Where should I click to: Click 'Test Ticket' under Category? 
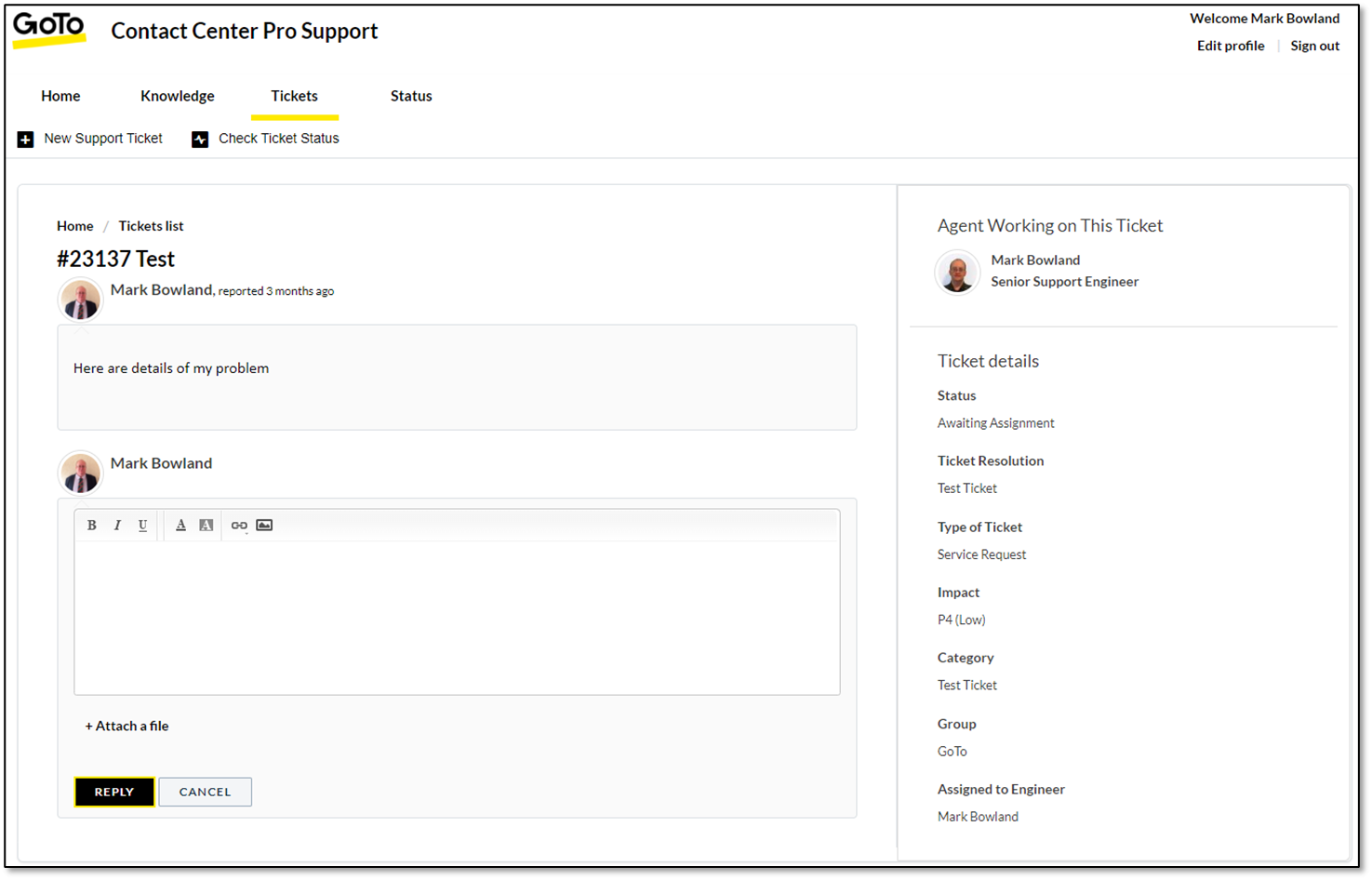pyautogui.click(x=966, y=686)
